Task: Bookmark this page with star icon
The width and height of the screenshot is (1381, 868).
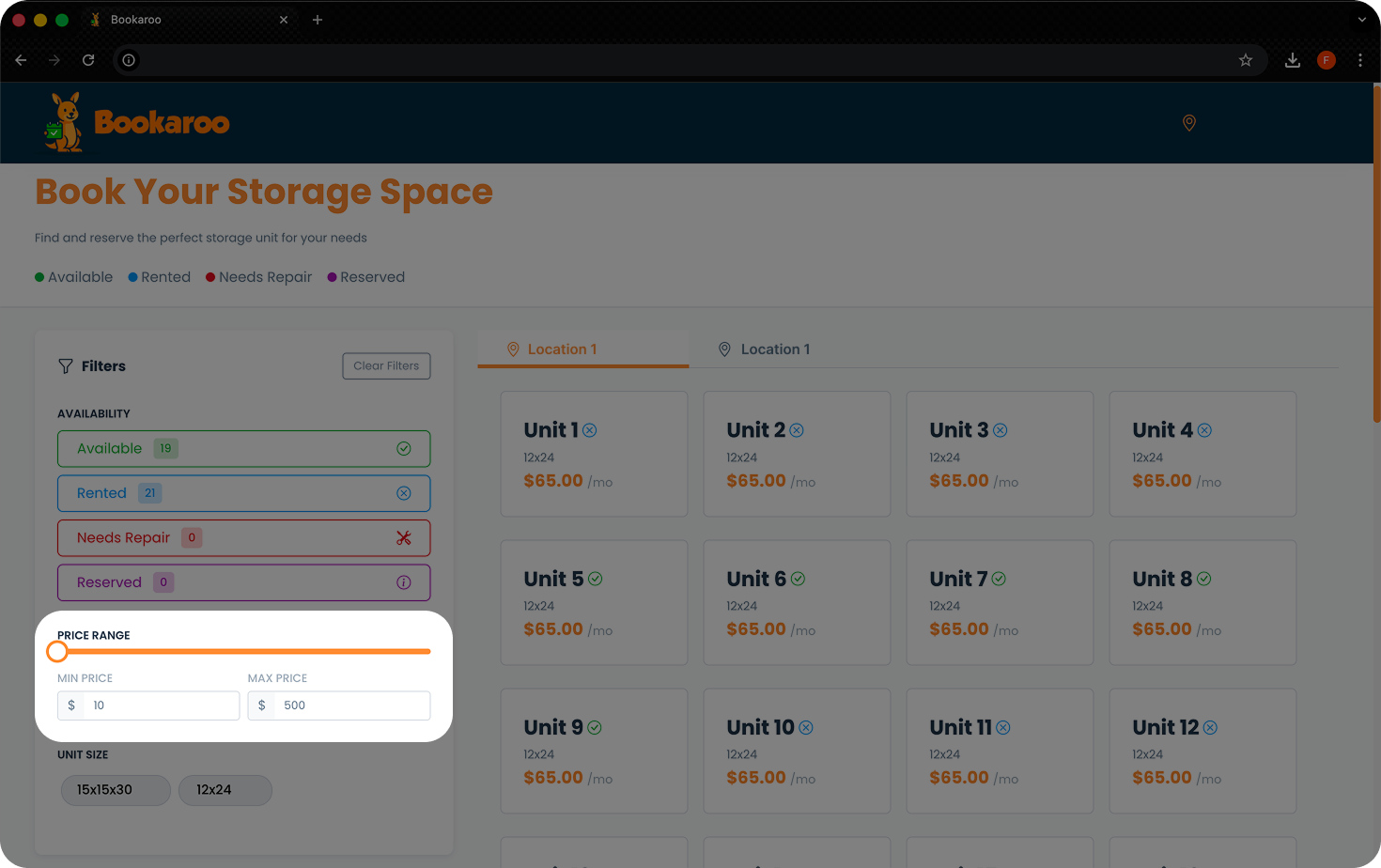Action: click(x=1245, y=60)
